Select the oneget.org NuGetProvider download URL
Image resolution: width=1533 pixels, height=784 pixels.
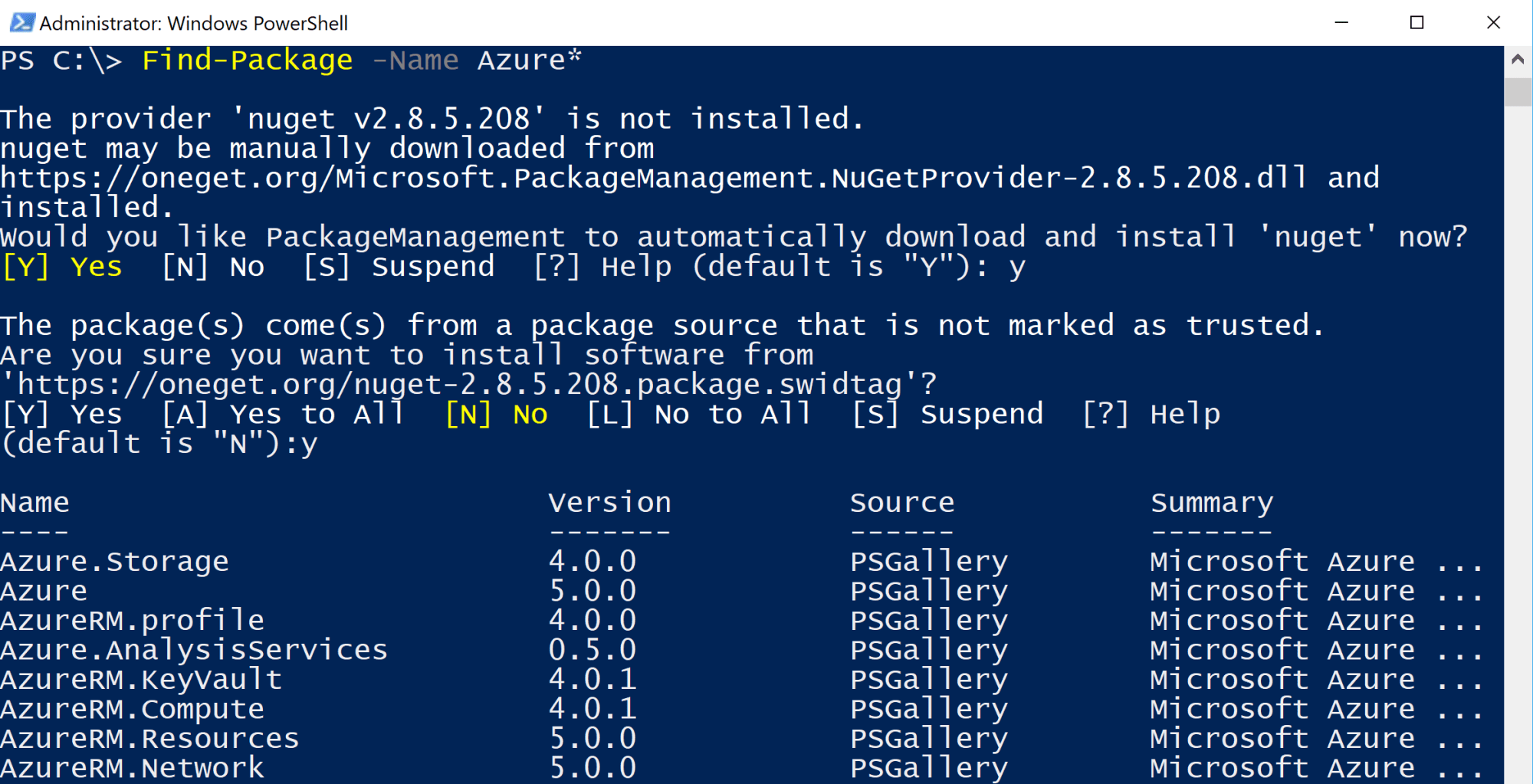click(x=652, y=177)
